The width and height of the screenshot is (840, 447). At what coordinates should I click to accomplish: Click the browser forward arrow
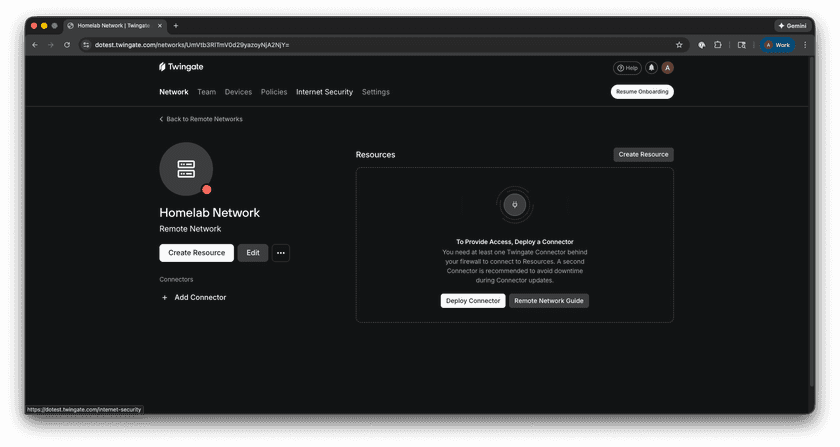pos(51,45)
